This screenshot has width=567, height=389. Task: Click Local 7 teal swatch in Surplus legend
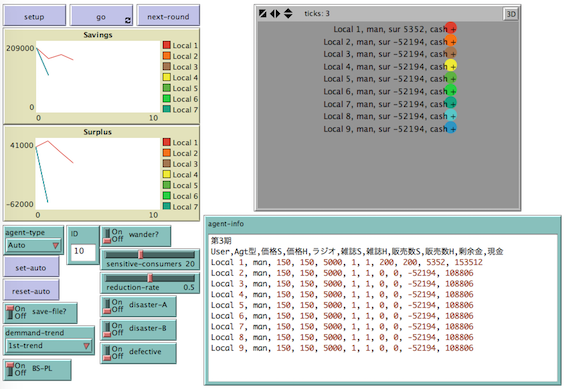(167, 206)
